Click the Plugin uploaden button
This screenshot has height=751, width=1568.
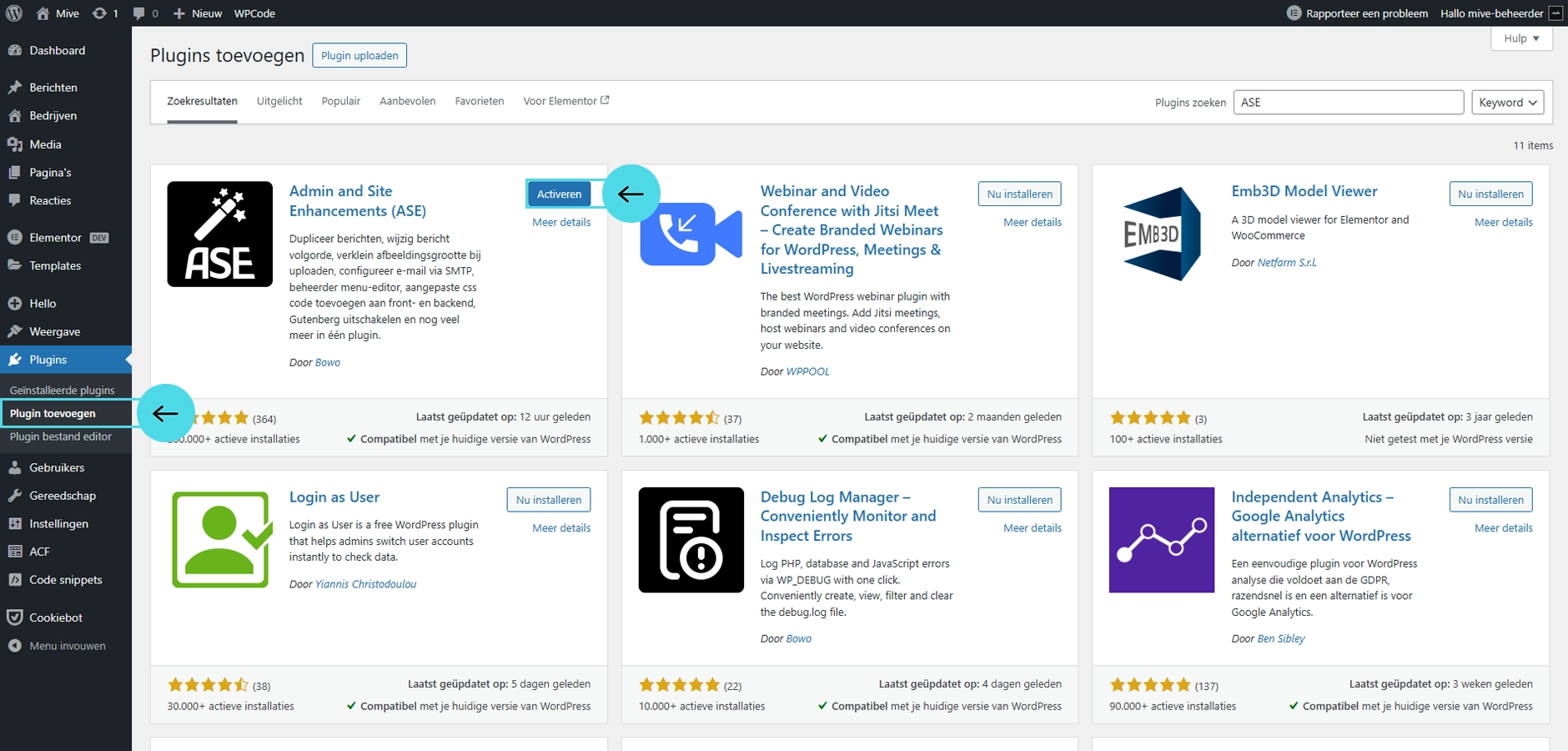coord(359,56)
